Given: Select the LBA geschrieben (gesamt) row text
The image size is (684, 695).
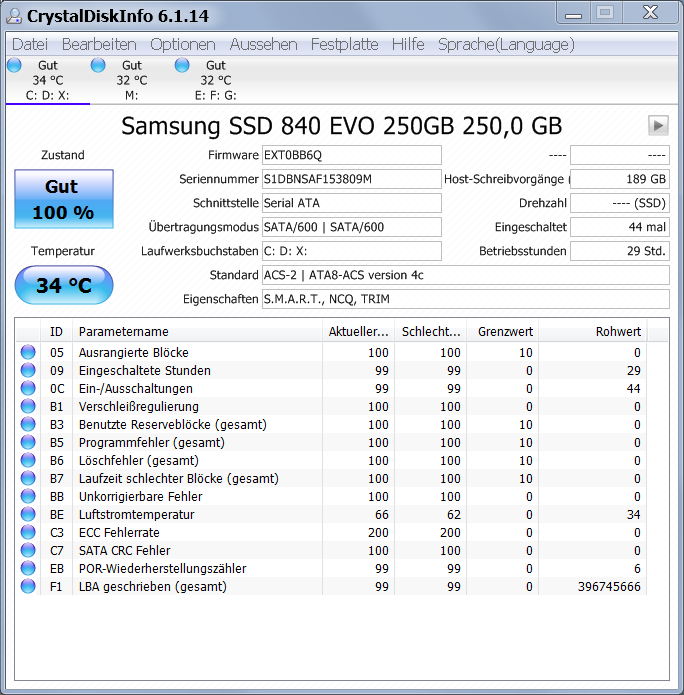Looking at the screenshot, I should [152, 586].
